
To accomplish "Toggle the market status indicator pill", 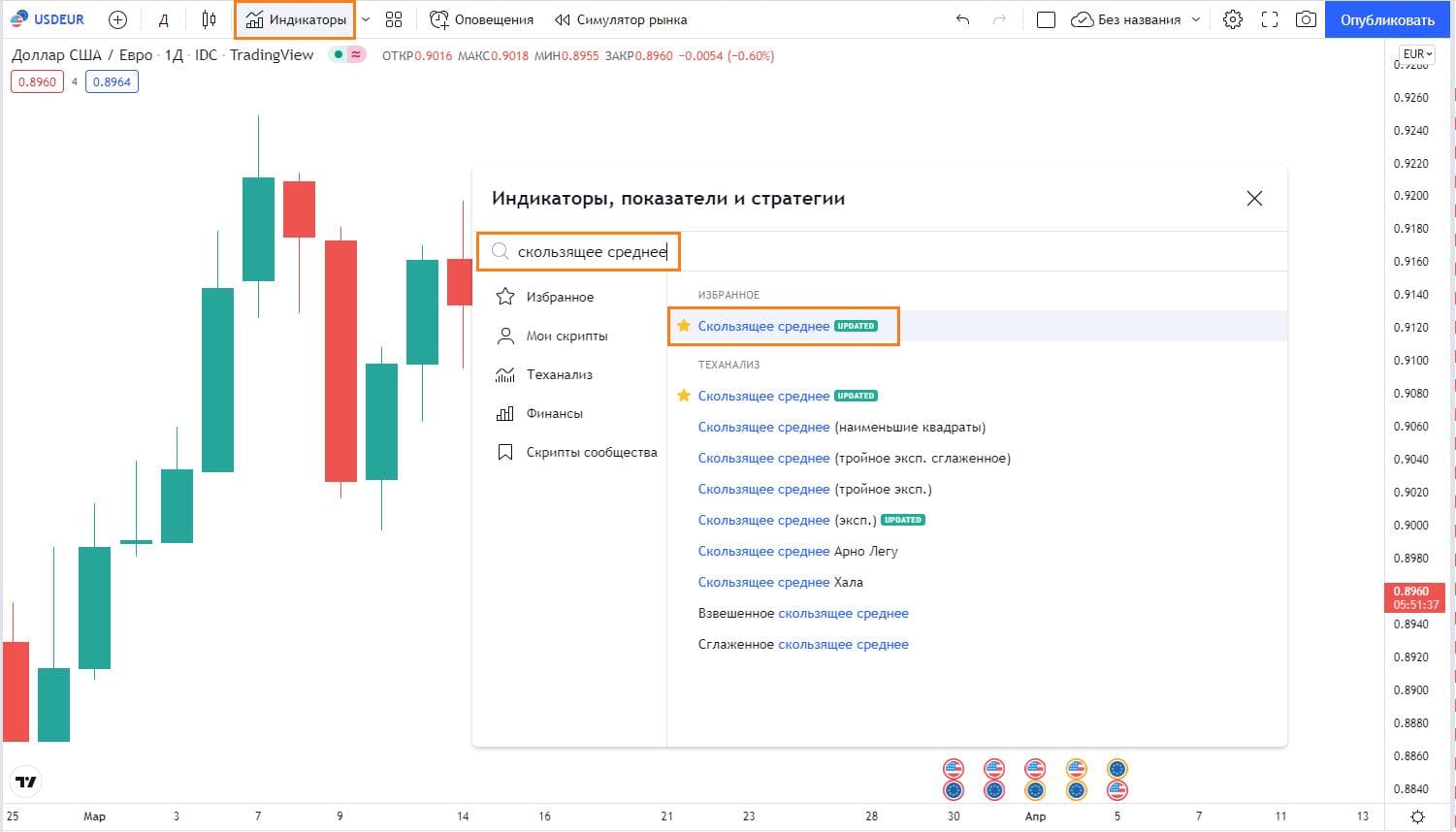I will [x=347, y=55].
